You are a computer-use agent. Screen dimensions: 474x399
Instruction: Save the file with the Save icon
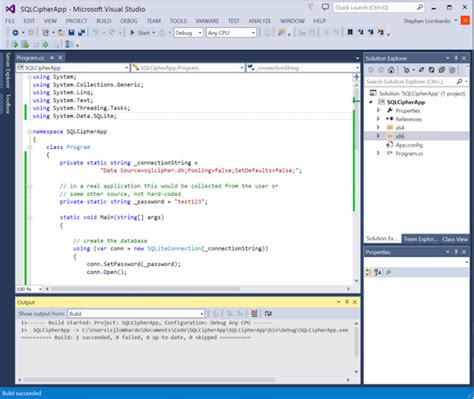pos(71,33)
